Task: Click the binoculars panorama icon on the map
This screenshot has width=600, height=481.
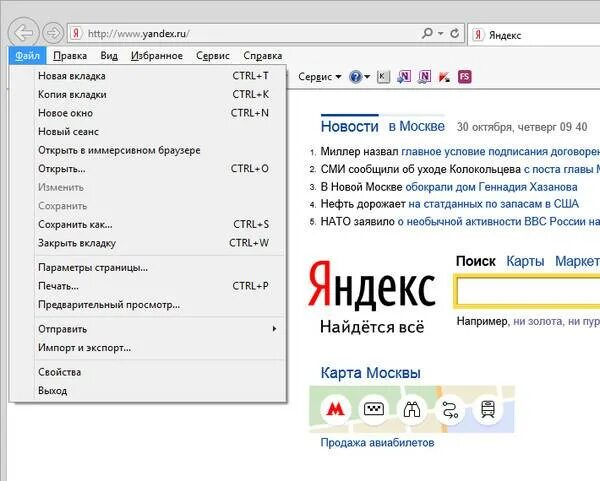Action: (412, 409)
